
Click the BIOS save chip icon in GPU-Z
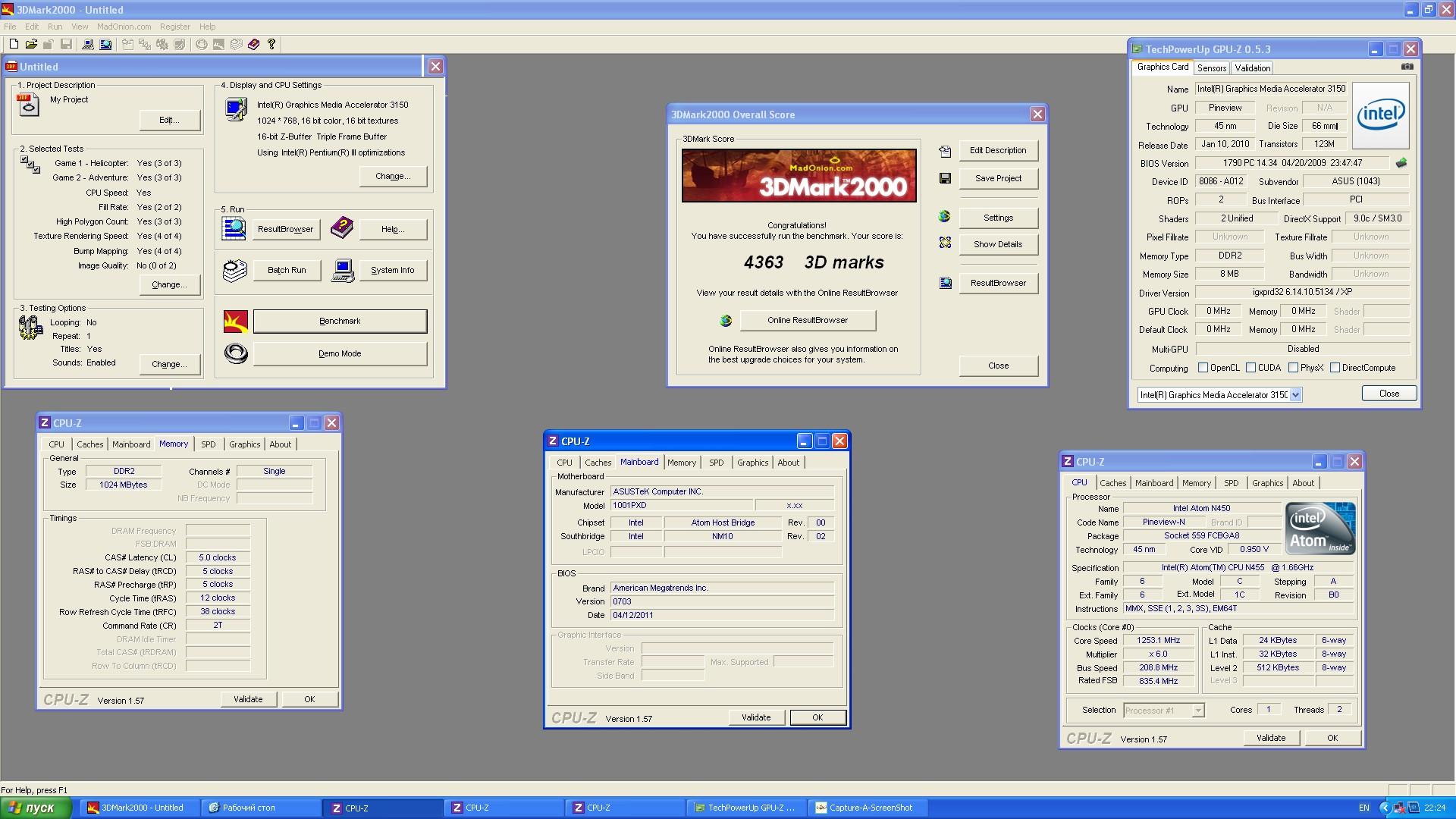point(1401,163)
